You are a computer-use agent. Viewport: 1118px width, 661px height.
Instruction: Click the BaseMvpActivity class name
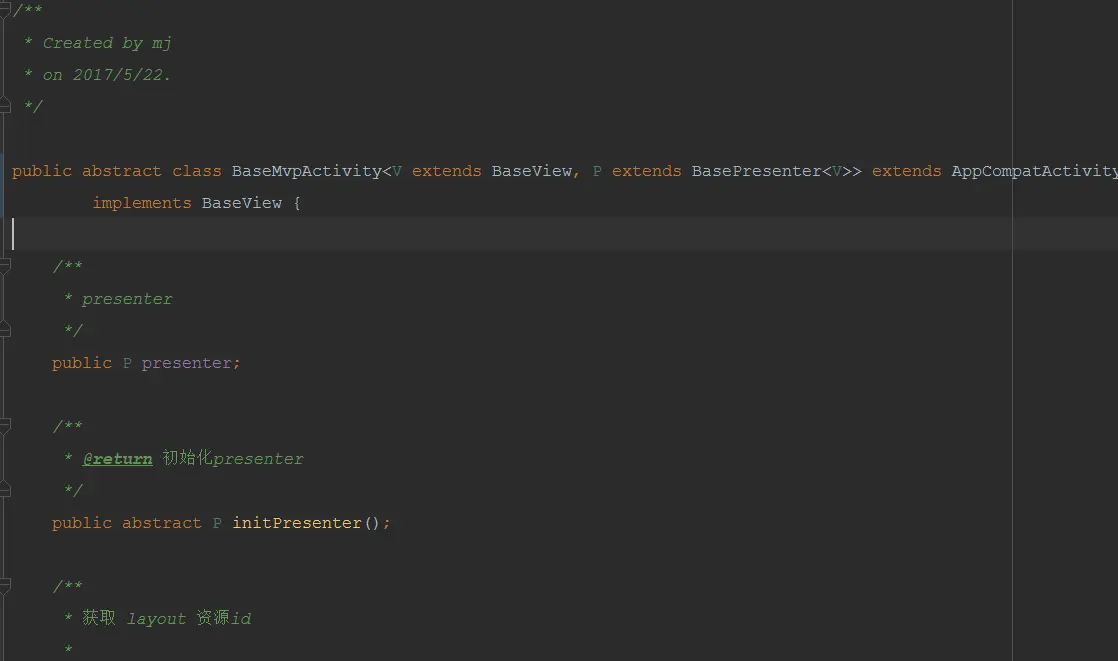tap(307, 171)
